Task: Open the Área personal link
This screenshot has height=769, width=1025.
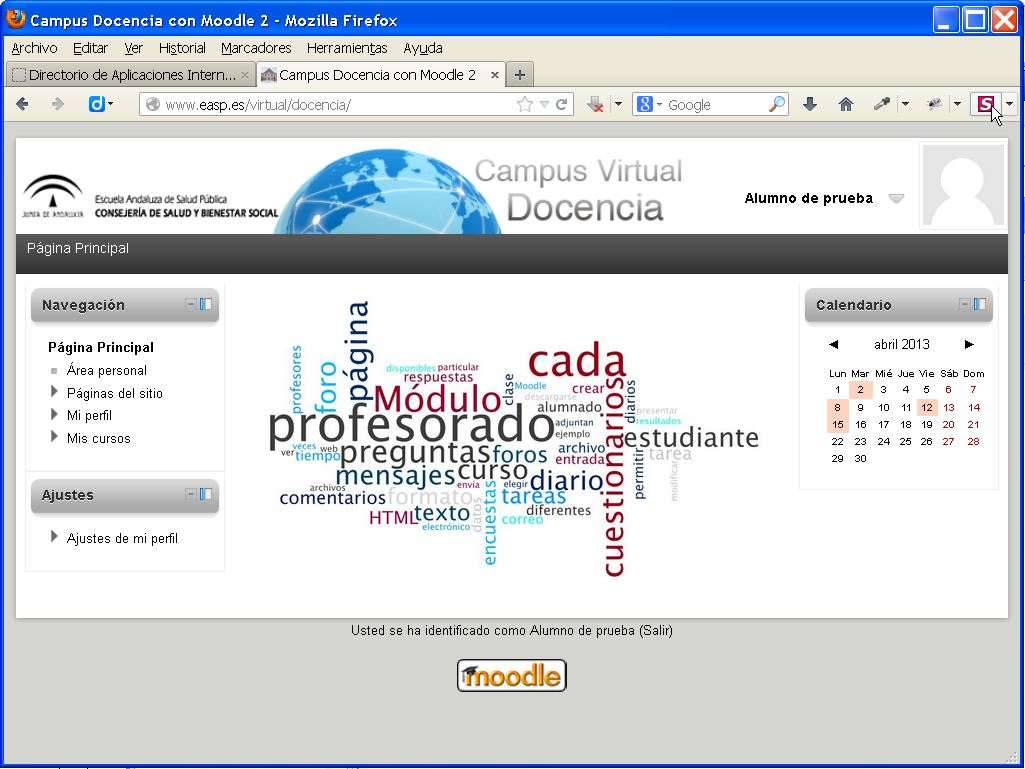Action: click(106, 370)
